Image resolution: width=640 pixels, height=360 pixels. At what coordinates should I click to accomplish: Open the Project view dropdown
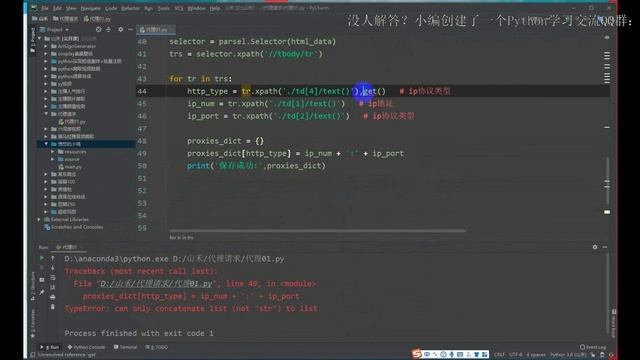(x=55, y=30)
